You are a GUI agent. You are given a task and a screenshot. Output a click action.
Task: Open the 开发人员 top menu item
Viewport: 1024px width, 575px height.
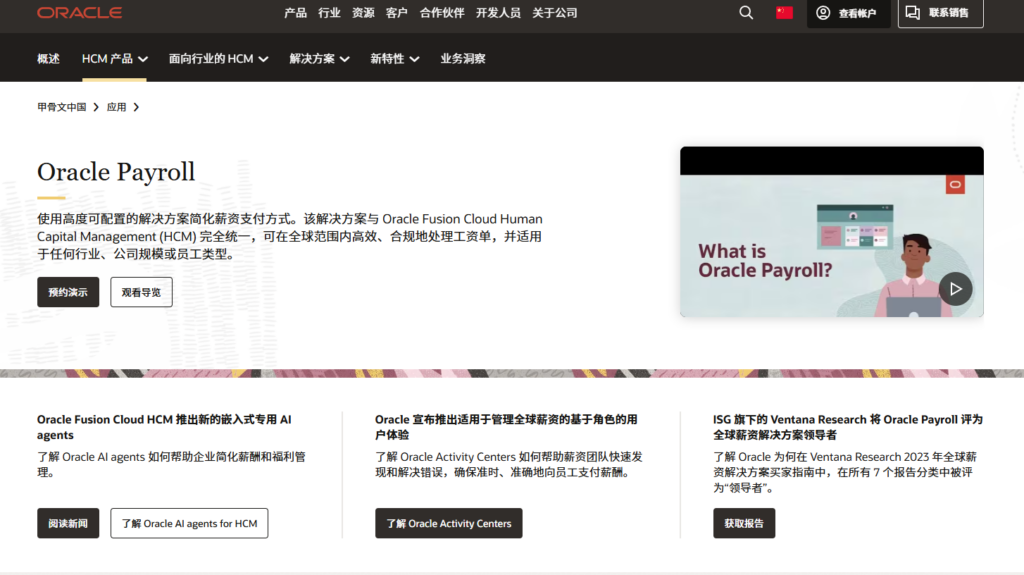click(498, 13)
